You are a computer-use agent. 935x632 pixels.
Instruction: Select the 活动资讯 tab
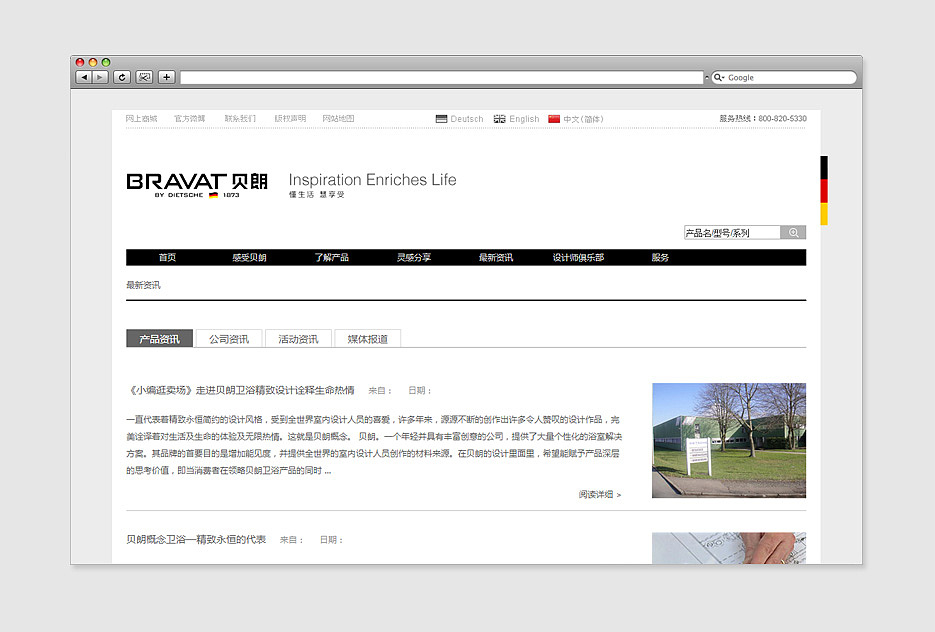click(x=298, y=338)
